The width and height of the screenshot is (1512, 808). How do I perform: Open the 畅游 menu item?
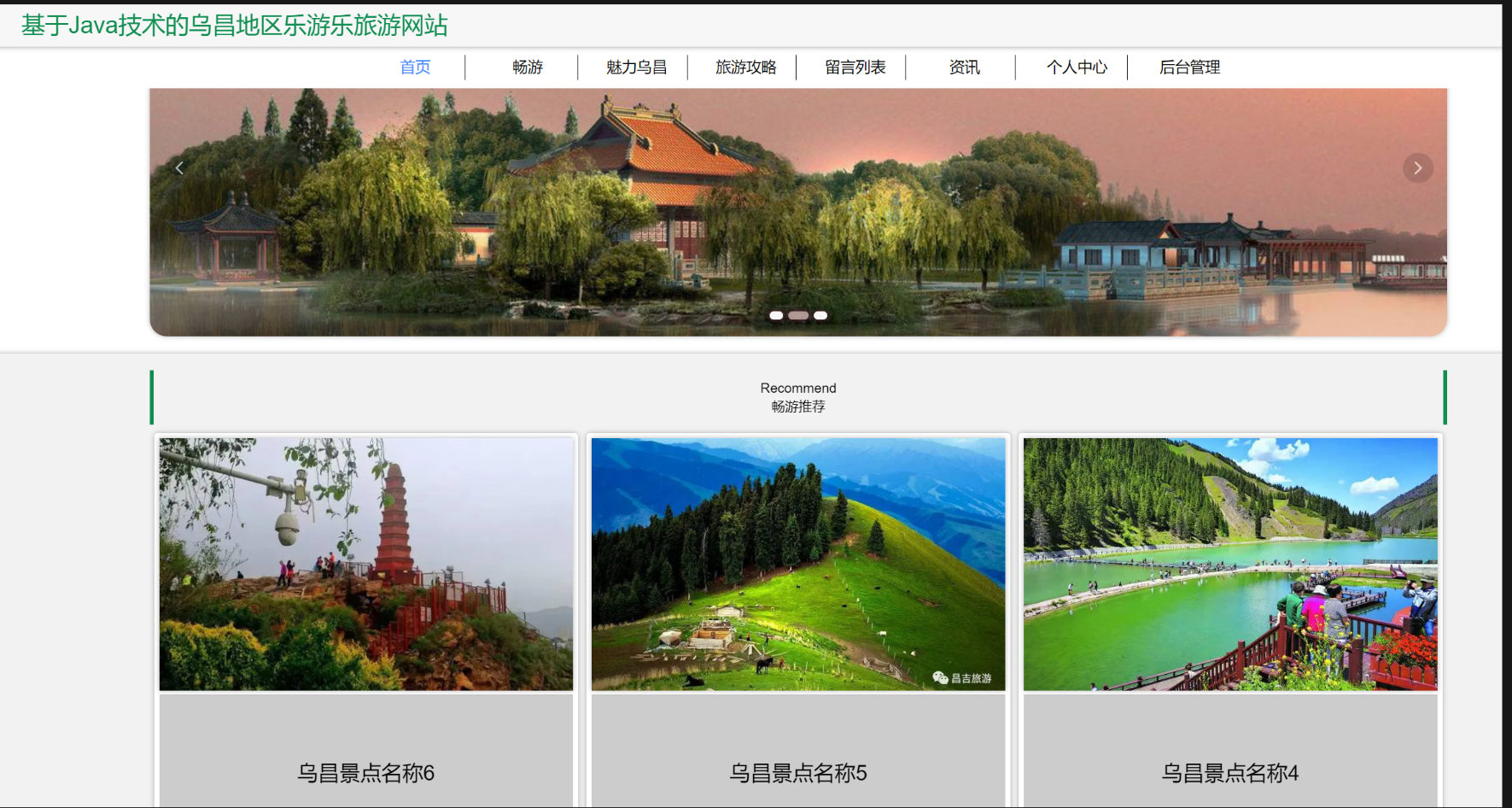(528, 67)
